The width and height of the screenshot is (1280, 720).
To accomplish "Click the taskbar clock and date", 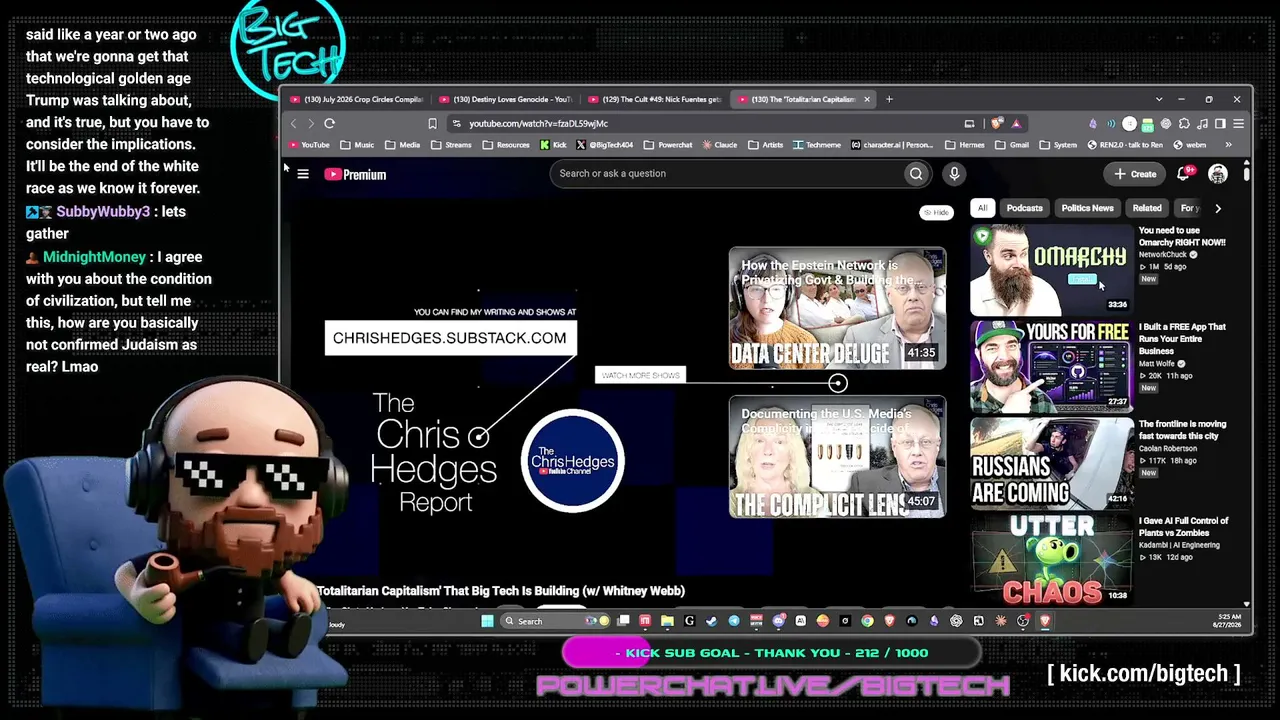I will [1225, 621].
